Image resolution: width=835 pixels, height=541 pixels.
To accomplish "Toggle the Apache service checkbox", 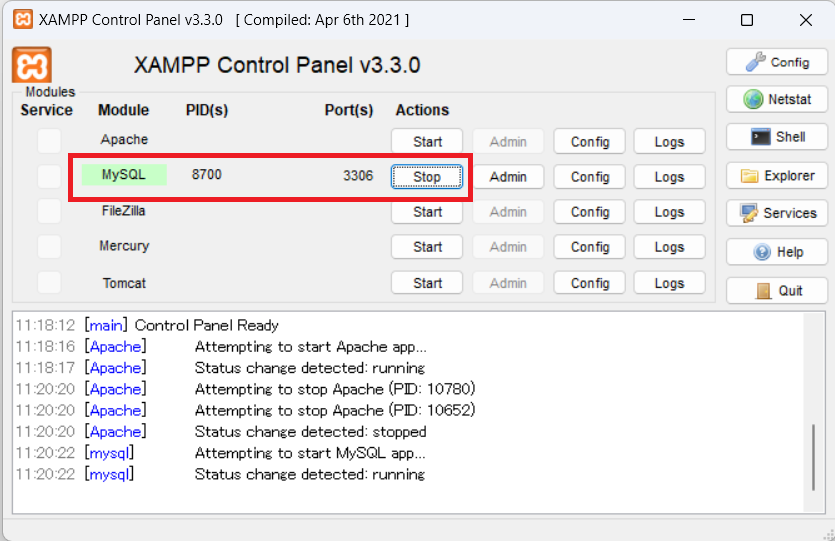I will (49, 141).
